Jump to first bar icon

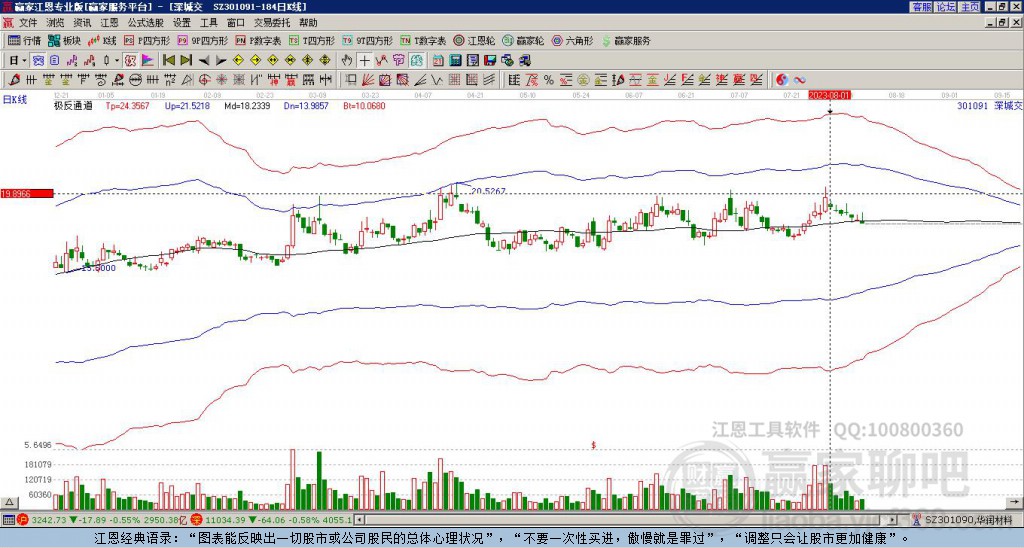click(x=168, y=61)
